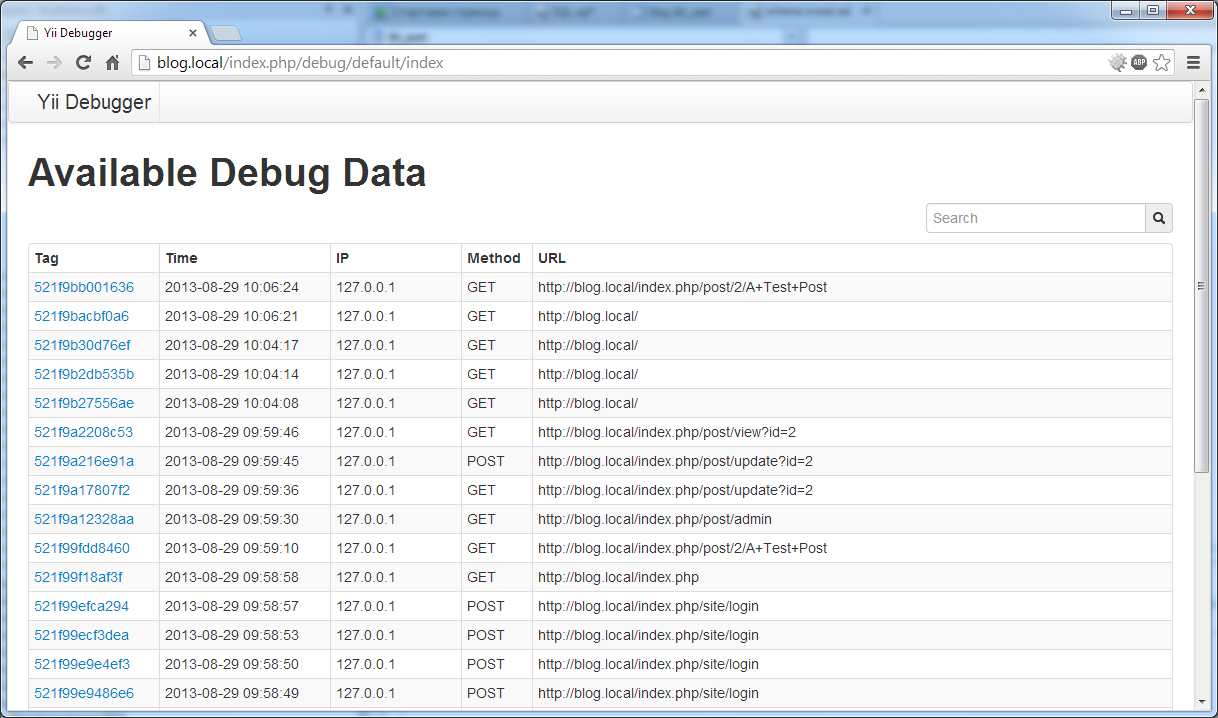This screenshot has height=718, width=1218.
Task: Reload the page with the refresh icon
Action: click(x=84, y=62)
